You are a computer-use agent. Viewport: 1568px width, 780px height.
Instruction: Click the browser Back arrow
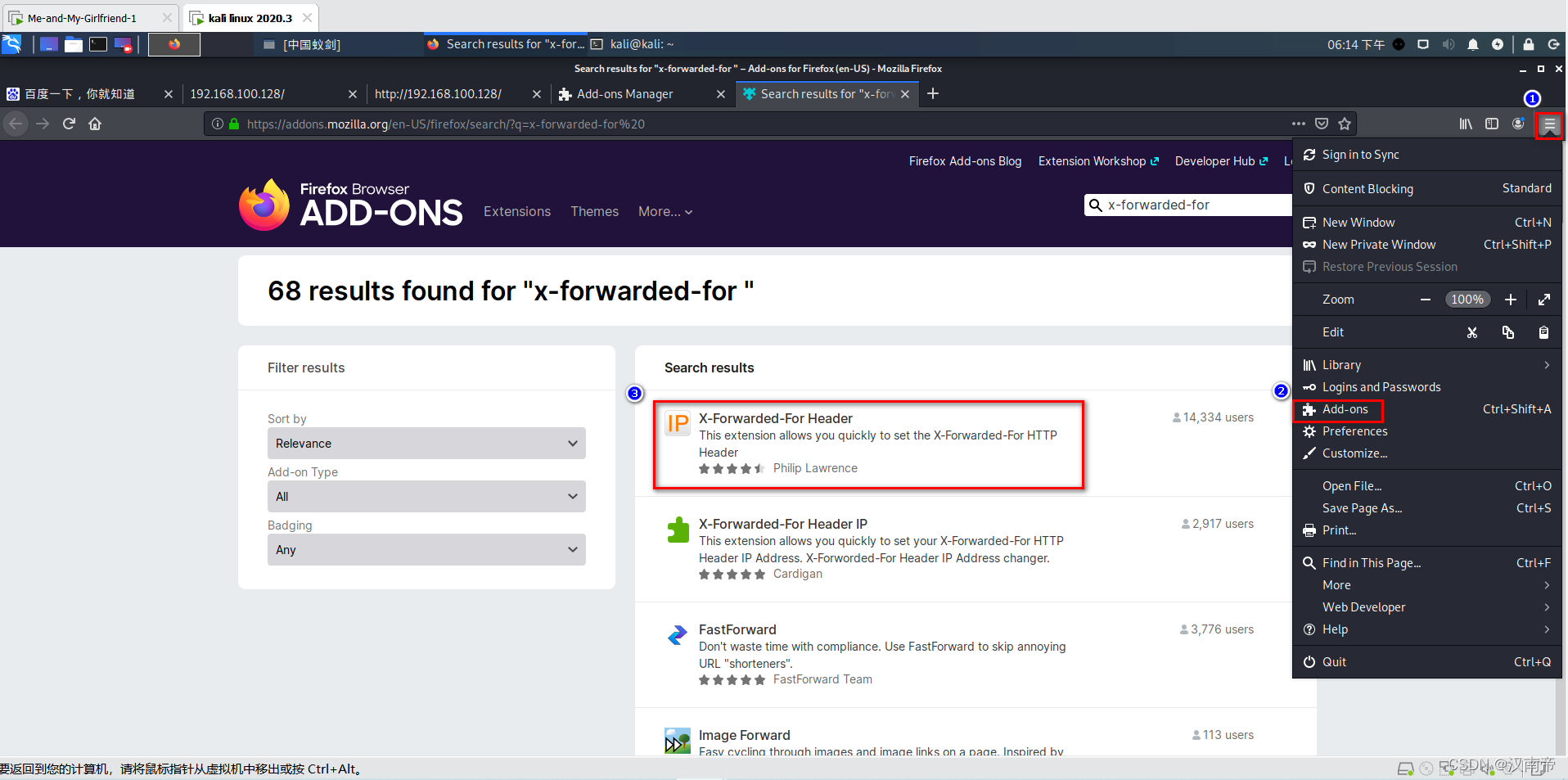tap(16, 124)
